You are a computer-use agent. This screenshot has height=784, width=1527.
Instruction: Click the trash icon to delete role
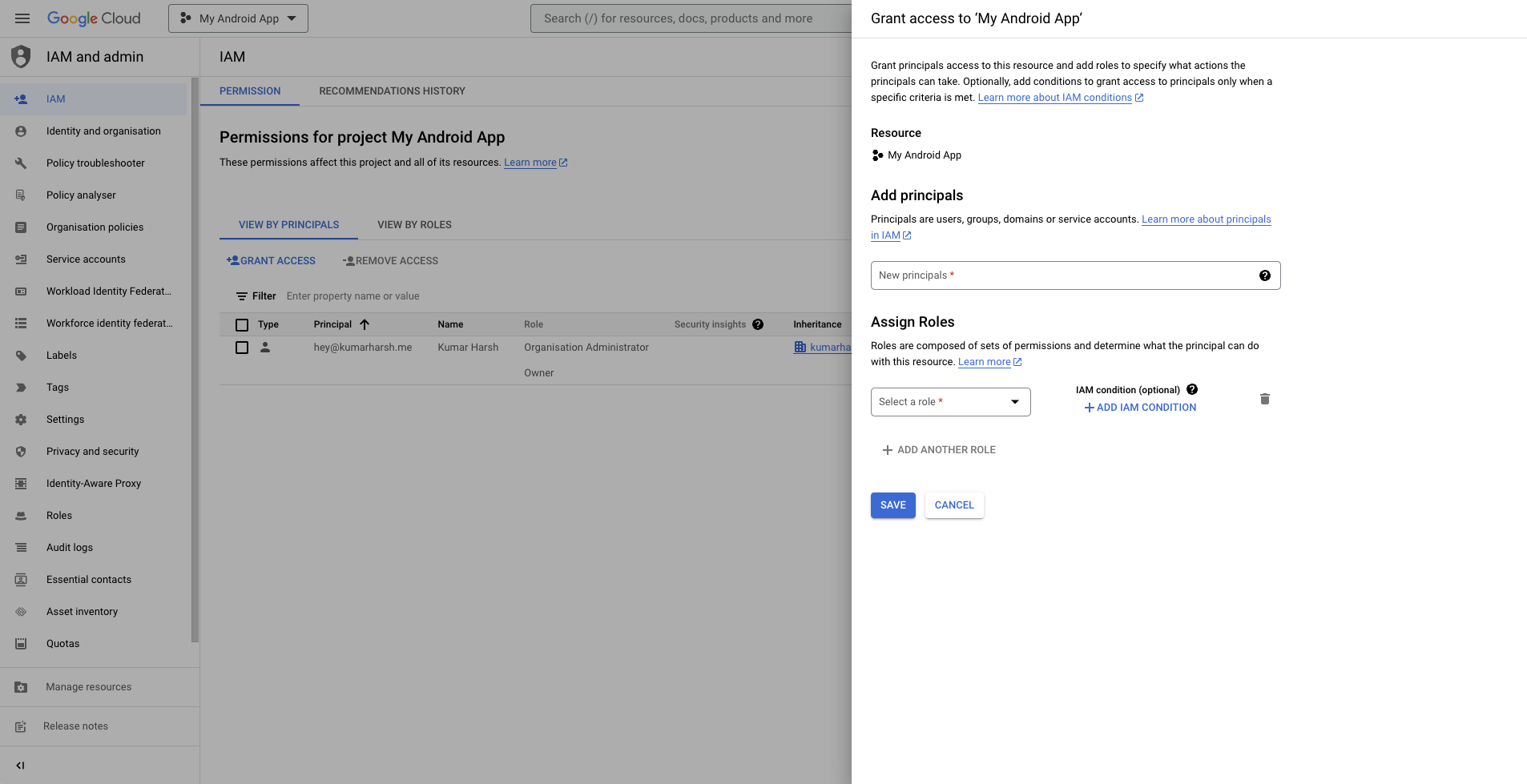click(x=1264, y=399)
